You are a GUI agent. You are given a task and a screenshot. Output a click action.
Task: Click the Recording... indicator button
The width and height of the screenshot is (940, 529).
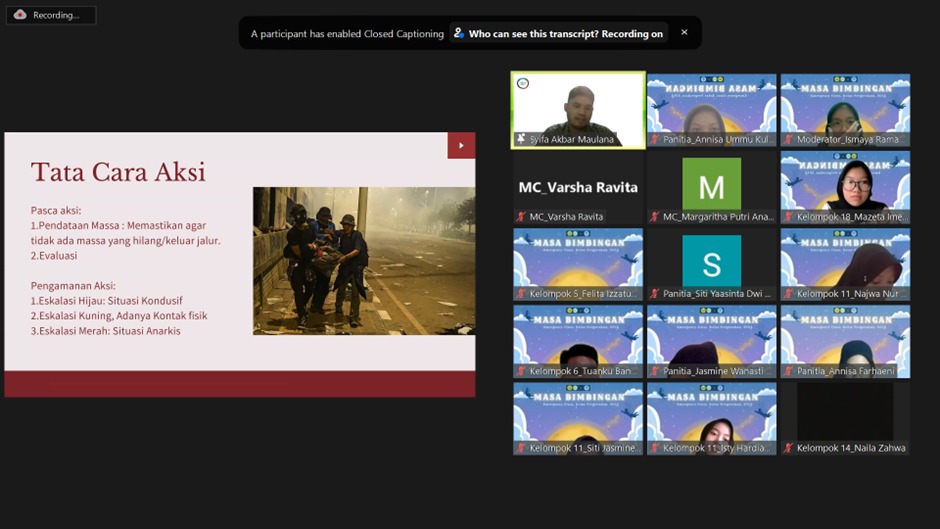51,15
